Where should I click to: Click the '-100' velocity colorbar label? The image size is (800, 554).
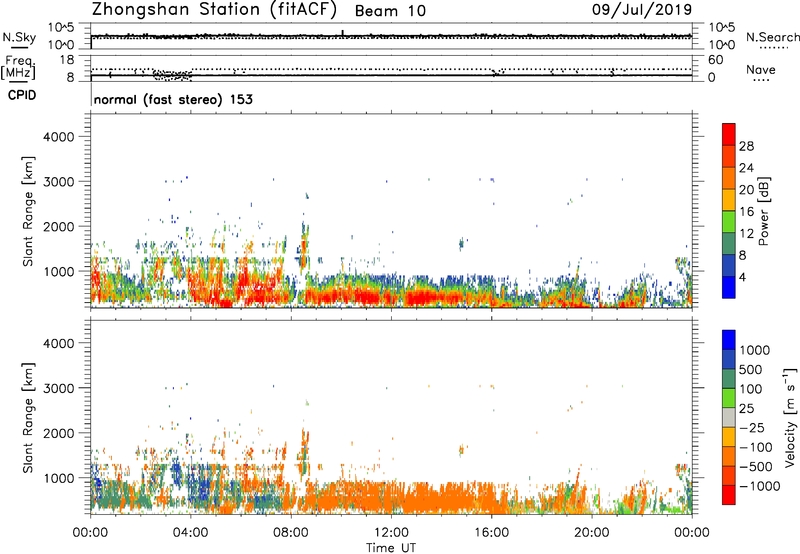click(x=756, y=447)
